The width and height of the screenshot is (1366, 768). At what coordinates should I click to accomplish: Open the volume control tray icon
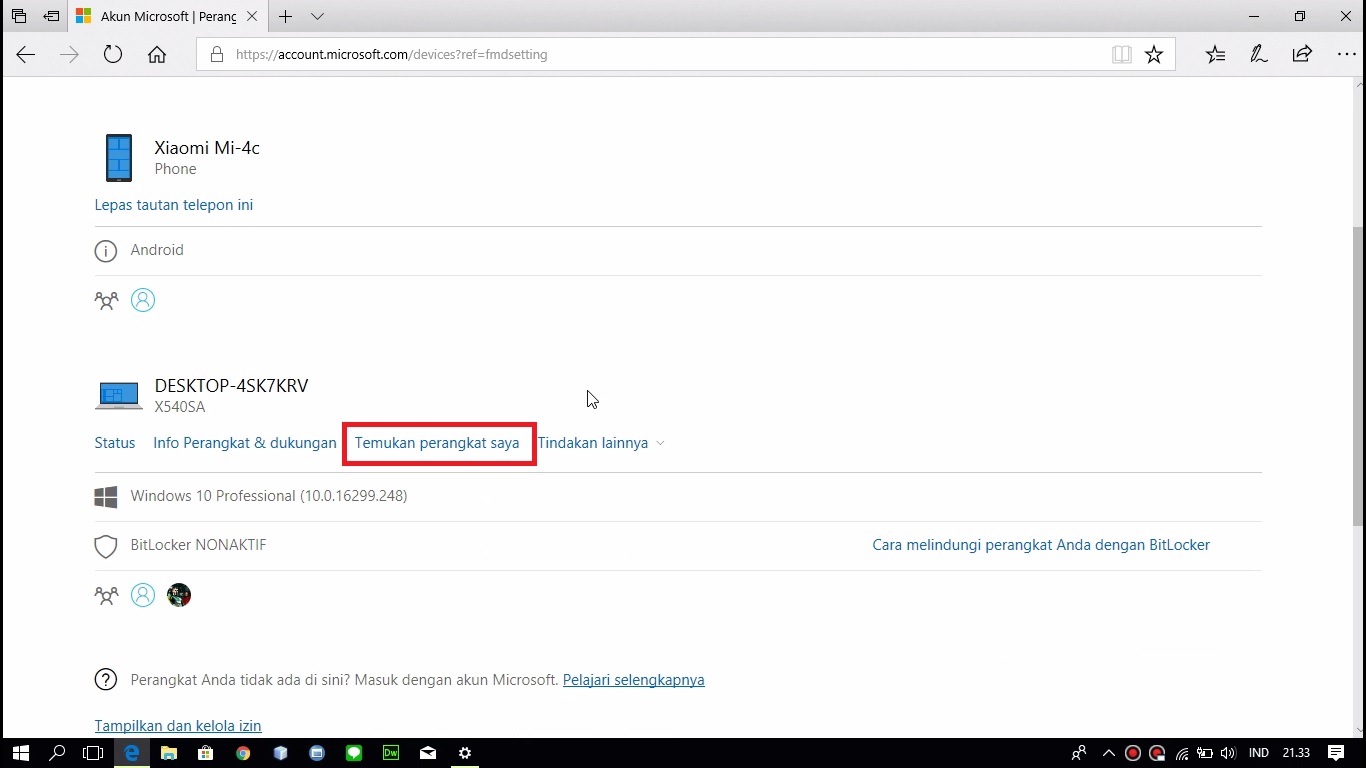(x=1228, y=753)
